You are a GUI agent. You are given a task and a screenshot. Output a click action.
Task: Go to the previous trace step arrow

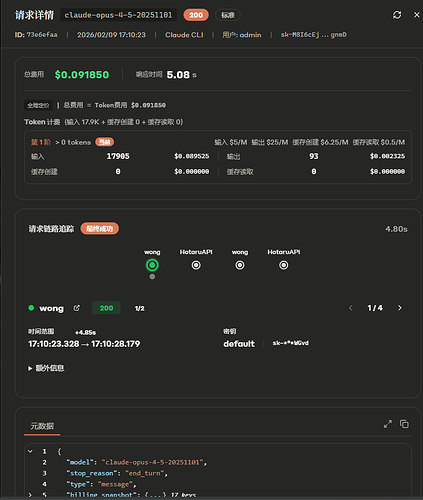click(x=351, y=308)
